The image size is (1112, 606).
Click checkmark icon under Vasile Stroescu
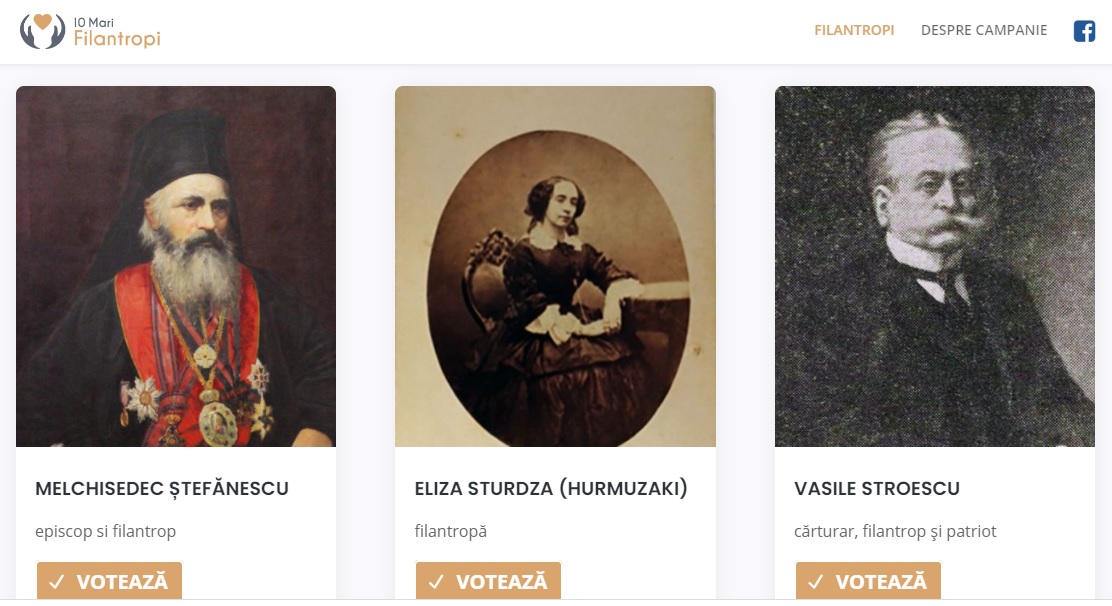click(x=816, y=582)
